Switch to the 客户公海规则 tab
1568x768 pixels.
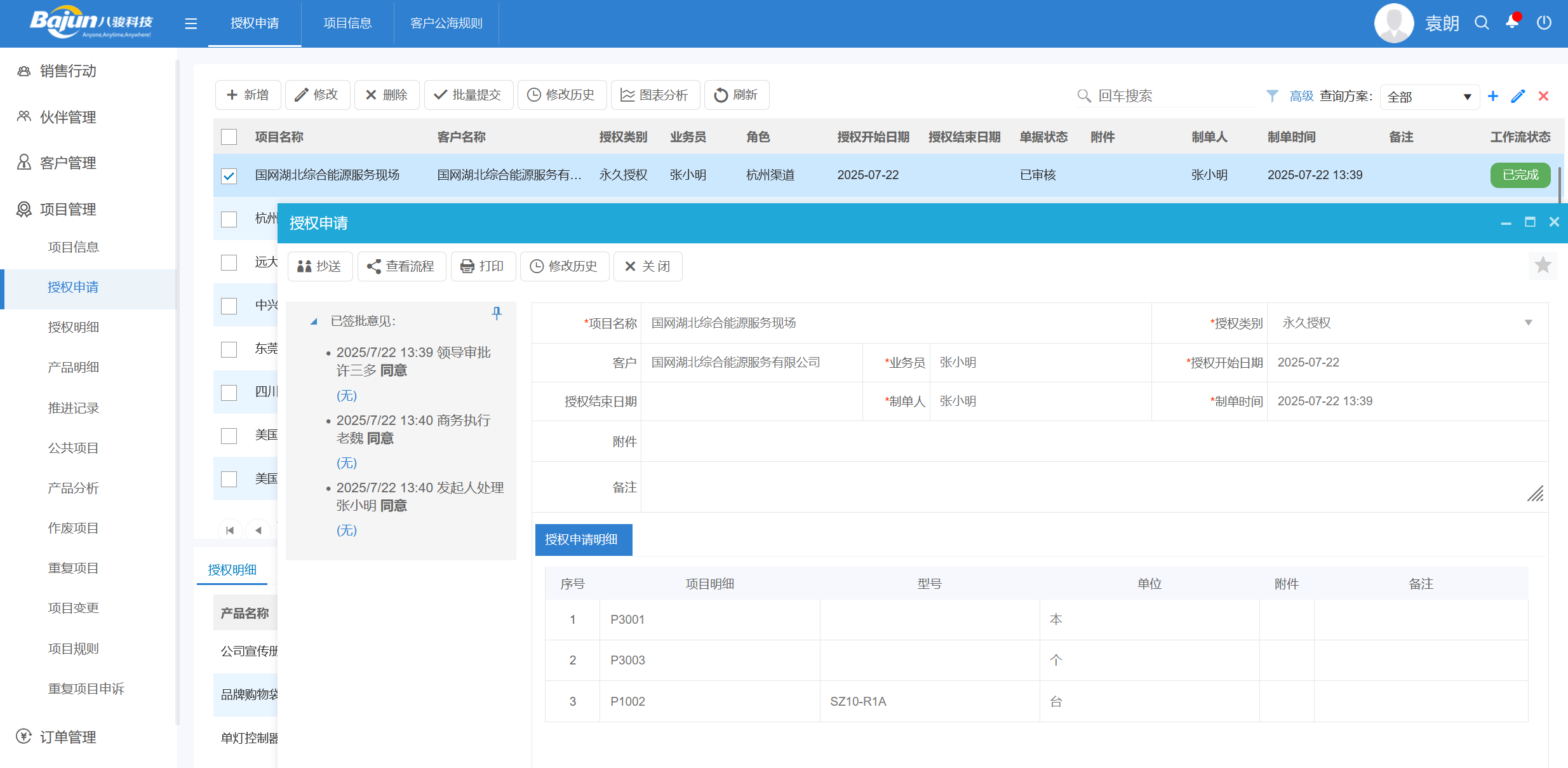tap(446, 24)
